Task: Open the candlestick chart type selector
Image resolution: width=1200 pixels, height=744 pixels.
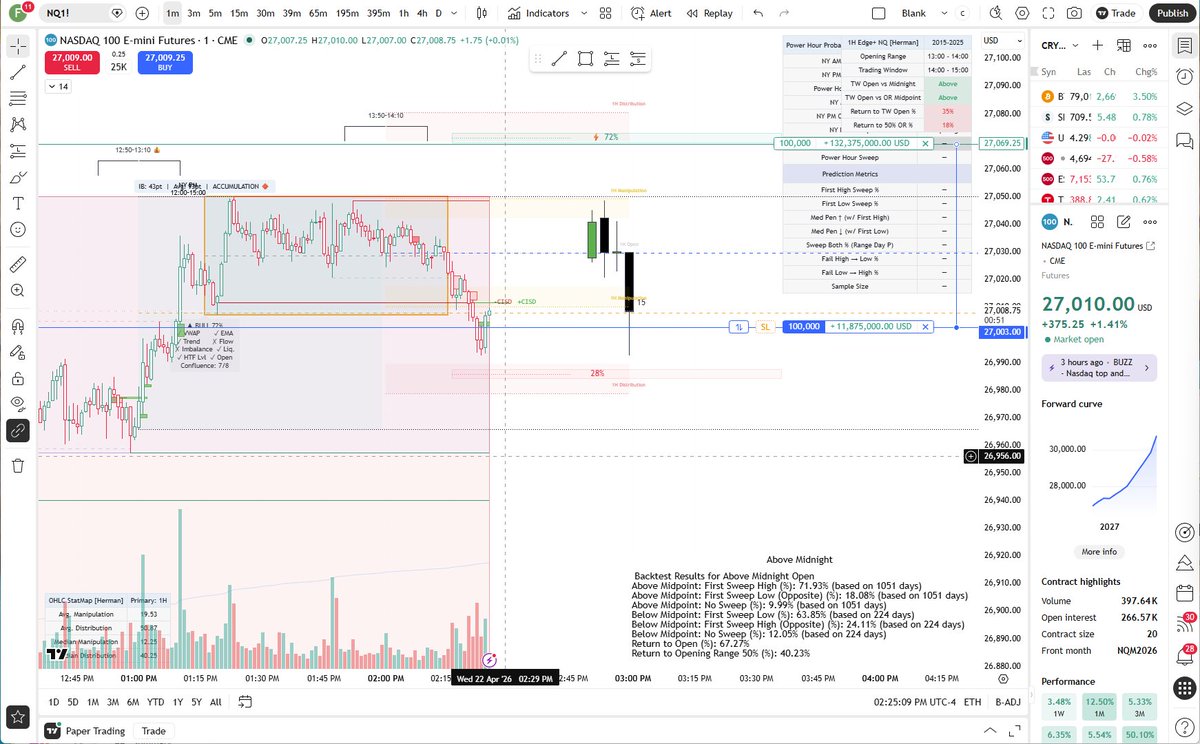Action: click(x=481, y=13)
